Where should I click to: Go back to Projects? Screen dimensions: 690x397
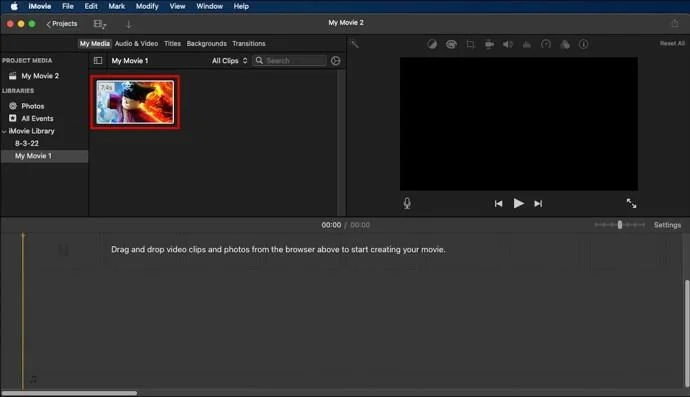62,24
